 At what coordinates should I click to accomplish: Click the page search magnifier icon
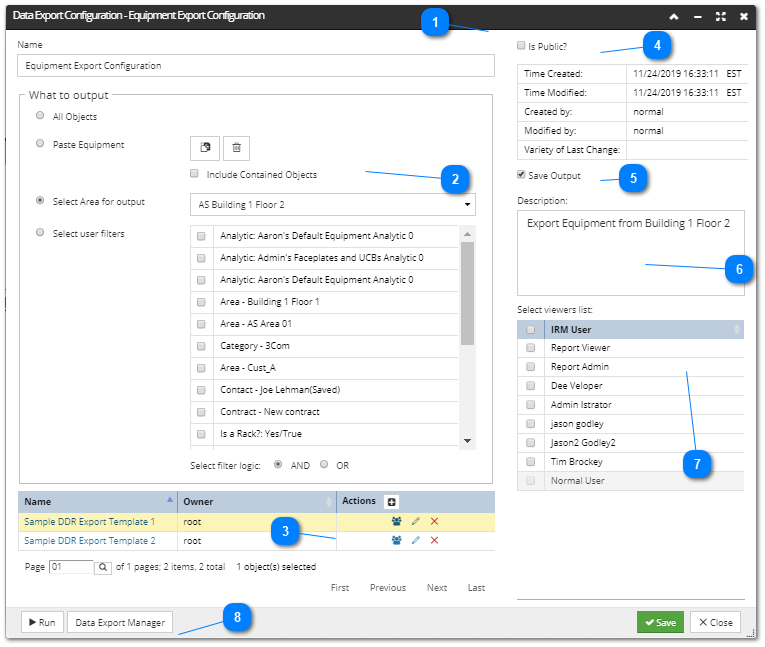[x=103, y=567]
